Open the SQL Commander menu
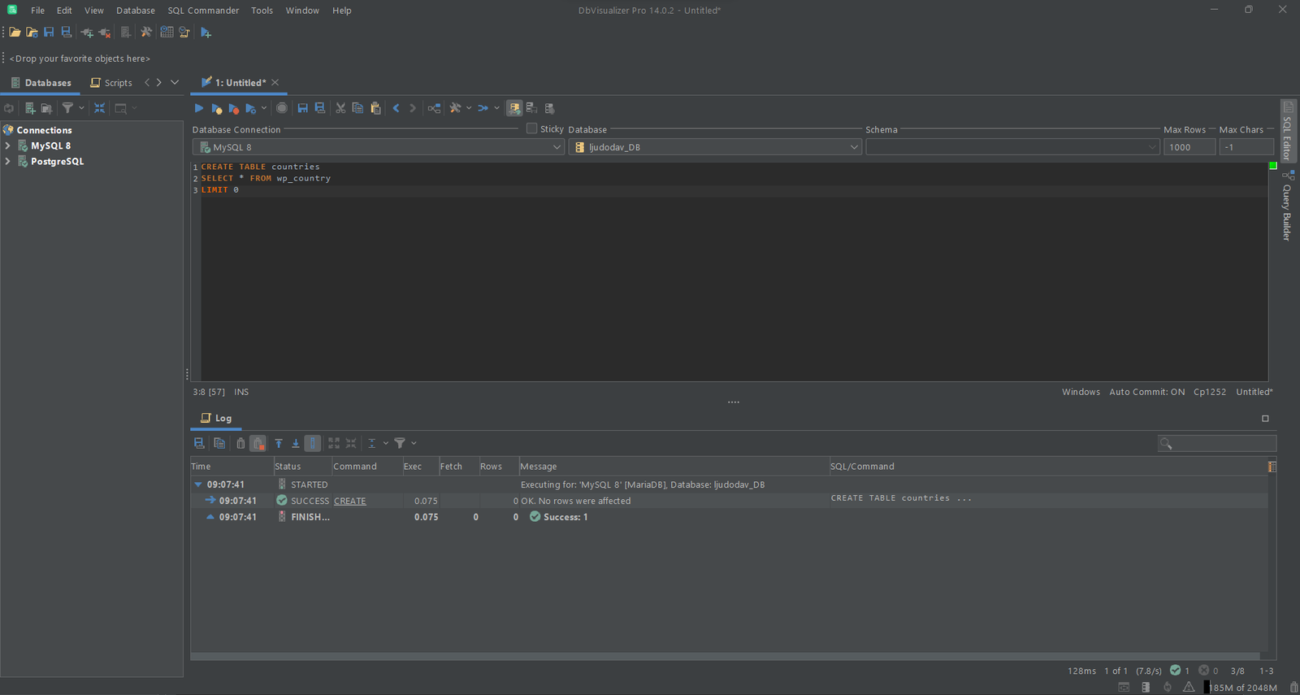The width and height of the screenshot is (1300, 695). coord(203,10)
